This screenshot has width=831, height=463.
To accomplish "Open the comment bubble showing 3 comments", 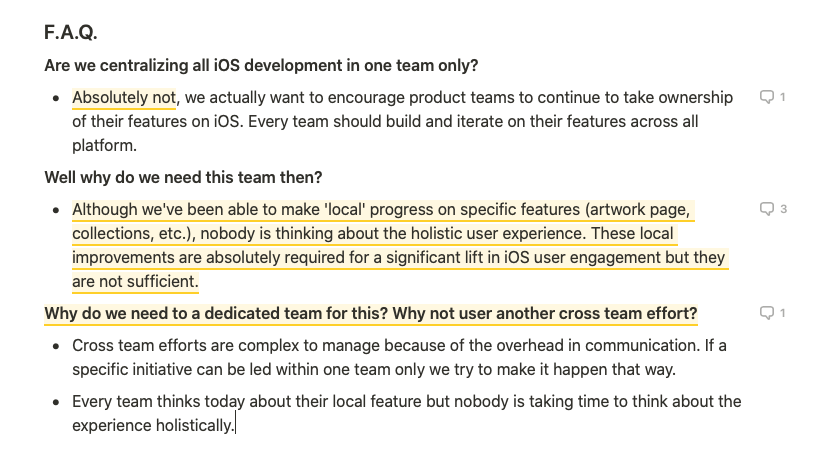I will coord(773,209).
